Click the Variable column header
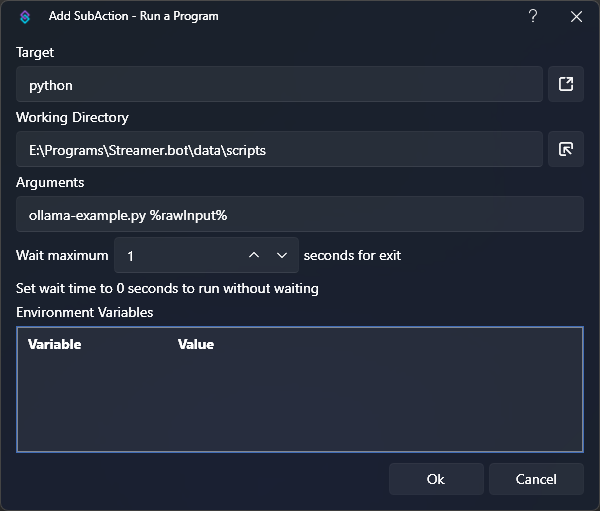This screenshot has height=511, width=600. (55, 344)
